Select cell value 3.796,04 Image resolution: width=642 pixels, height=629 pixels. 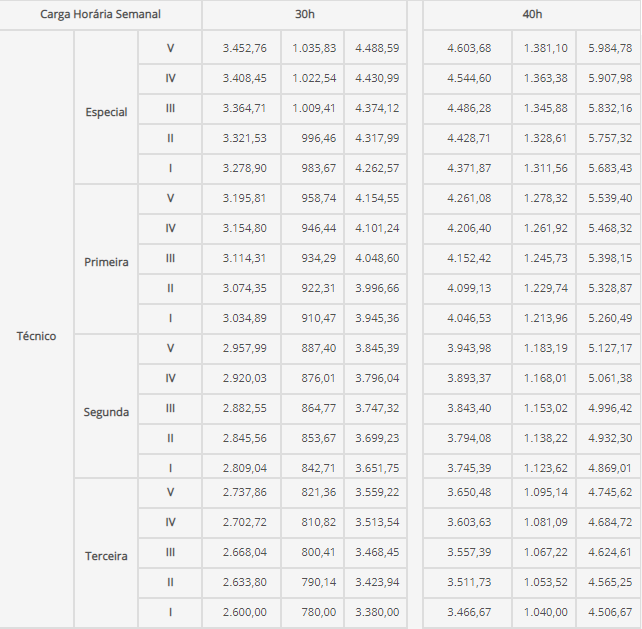[377, 378]
